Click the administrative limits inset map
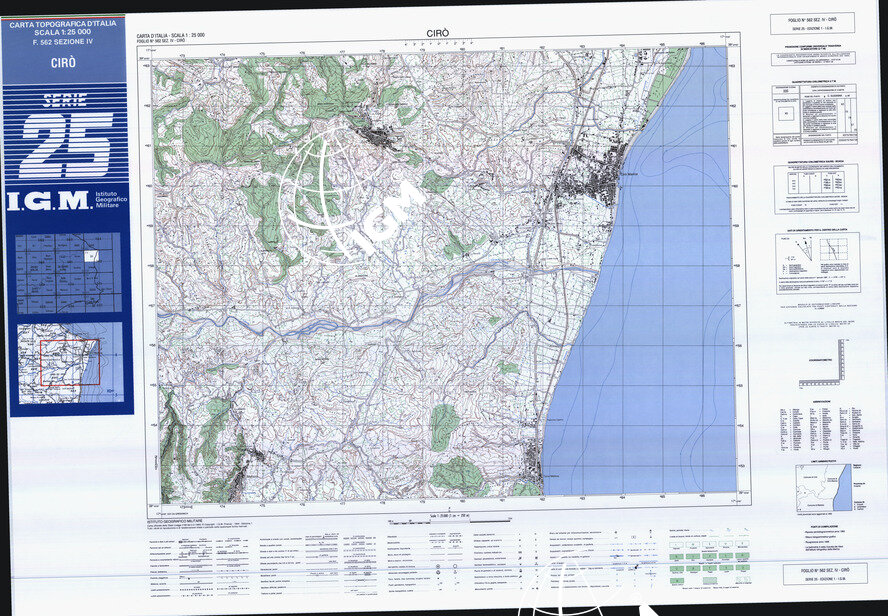888x616 pixels. tap(824, 487)
